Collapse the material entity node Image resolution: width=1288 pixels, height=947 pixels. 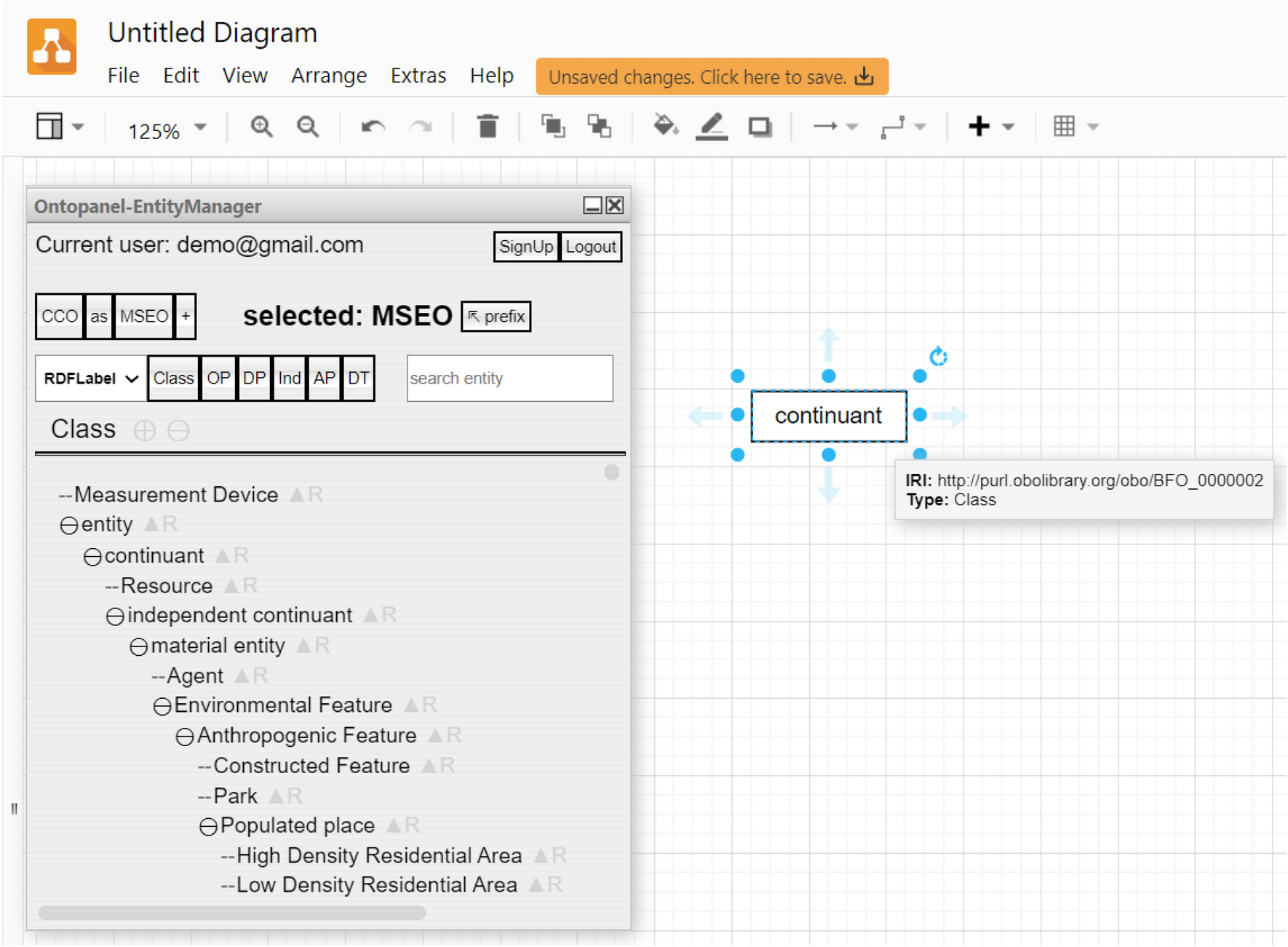(x=138, y=646)
